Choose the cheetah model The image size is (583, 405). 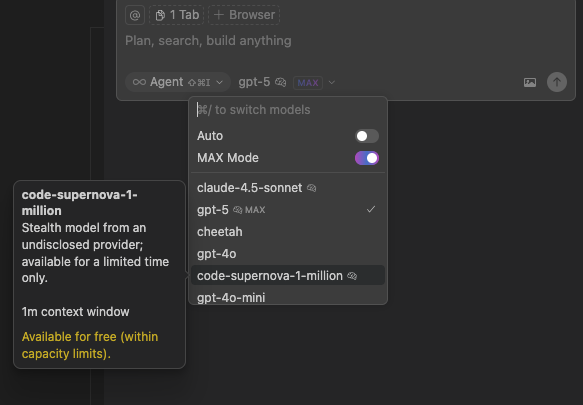coord(288,232)
